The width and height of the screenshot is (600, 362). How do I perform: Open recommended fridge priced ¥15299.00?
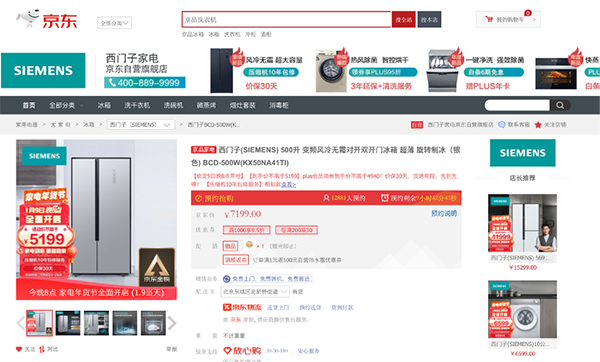click(x=522, y=232)
